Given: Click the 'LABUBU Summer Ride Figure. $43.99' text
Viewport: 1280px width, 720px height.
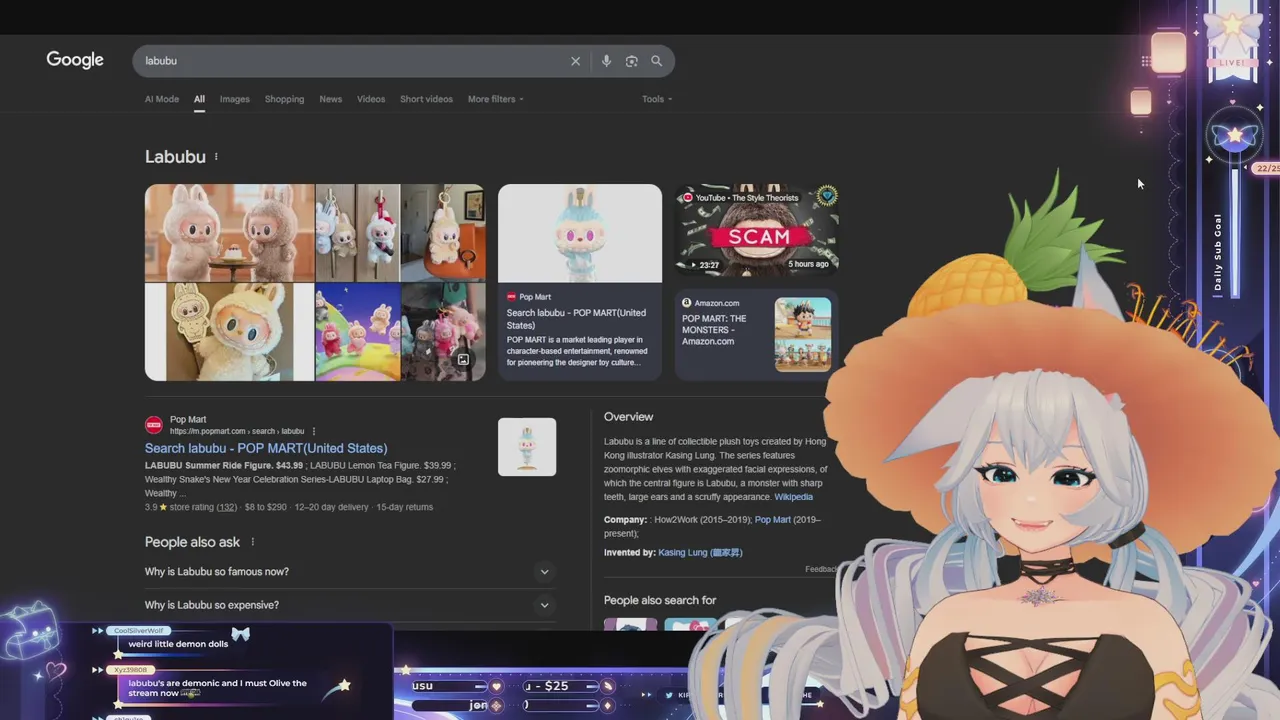Looking at the screenshot, I should pyautogui.click(x=224, y=466).
